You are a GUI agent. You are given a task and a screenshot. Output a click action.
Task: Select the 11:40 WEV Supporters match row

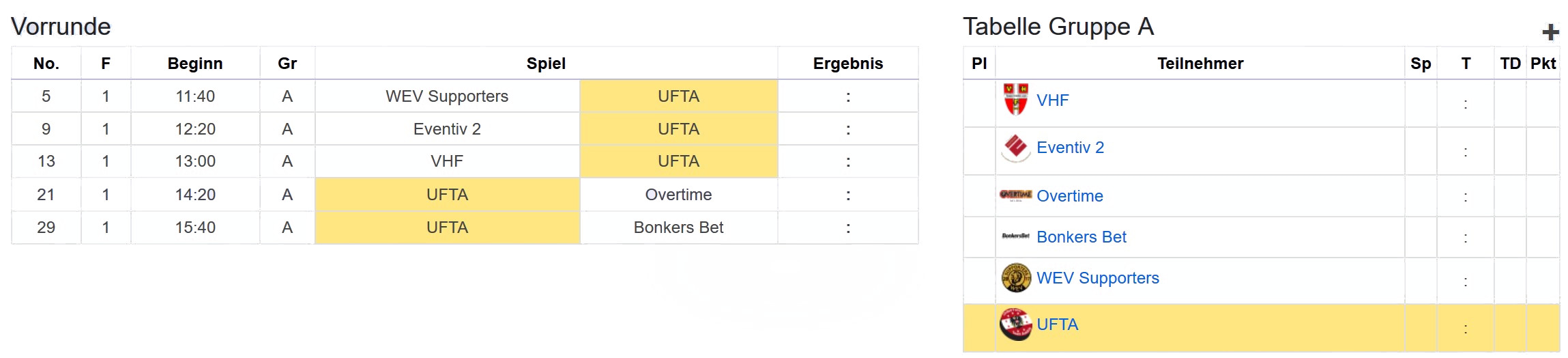pos(447,96)
